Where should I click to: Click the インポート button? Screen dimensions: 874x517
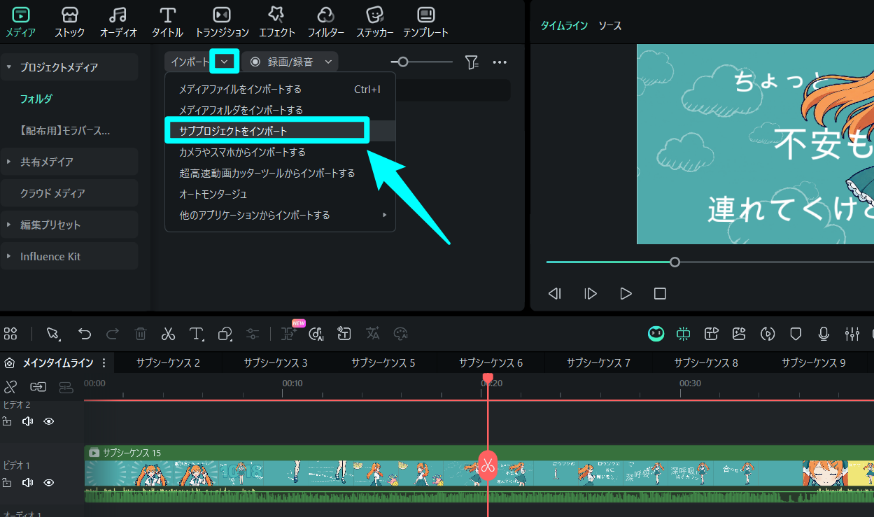click(189, 61)
